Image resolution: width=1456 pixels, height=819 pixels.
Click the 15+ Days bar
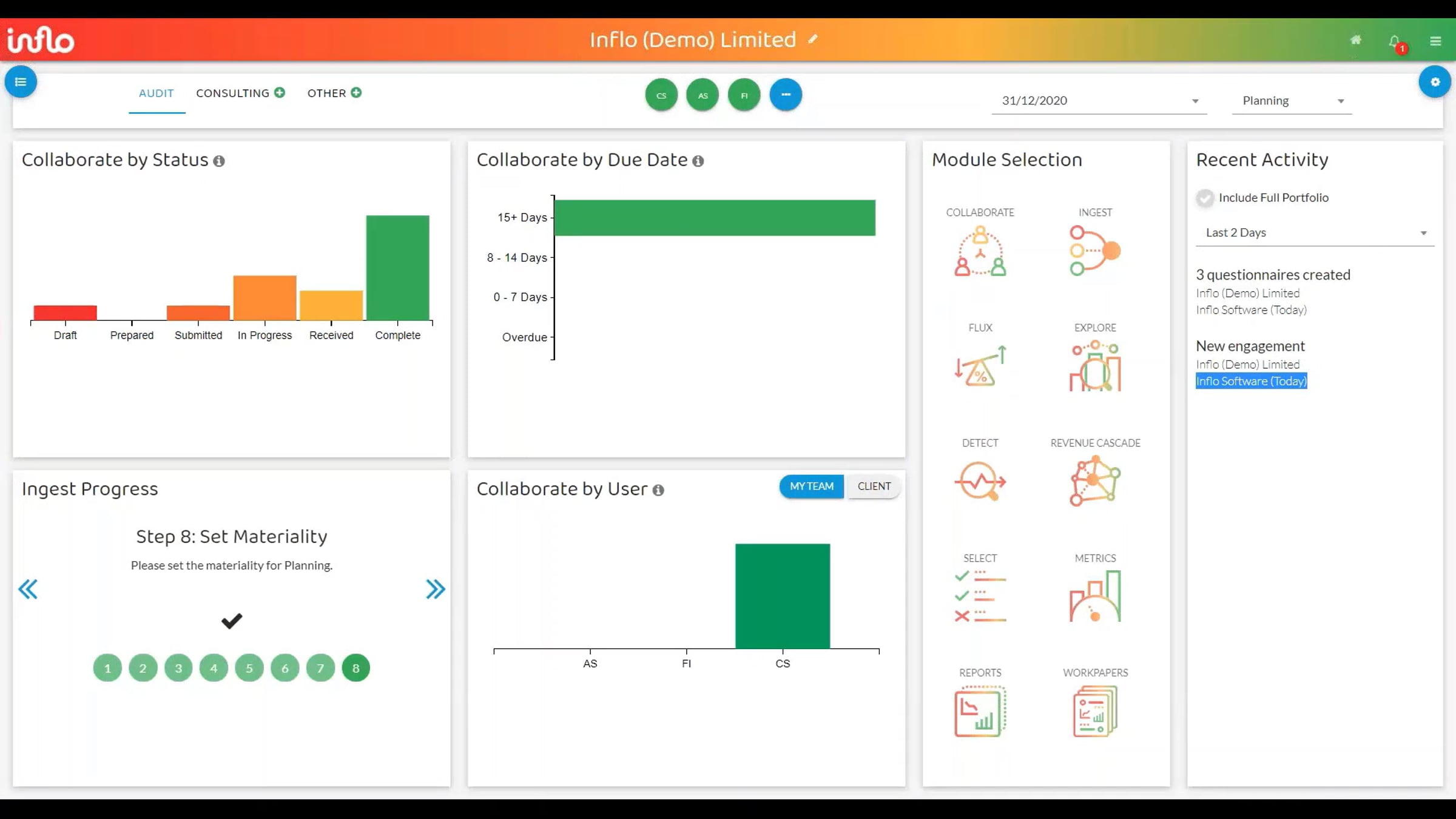tap(715, 217)
